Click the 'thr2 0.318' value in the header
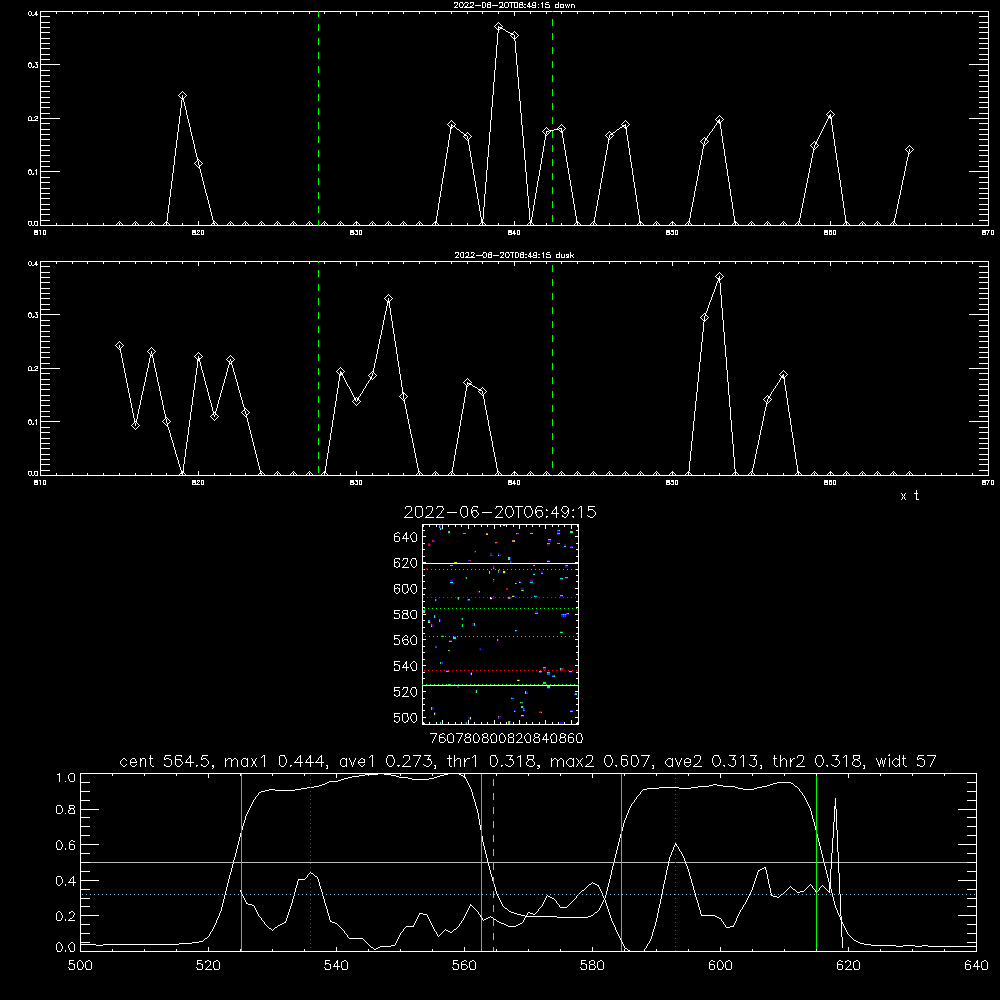1000x1000 pixels. pyautogui.click(x=818, y=761)
